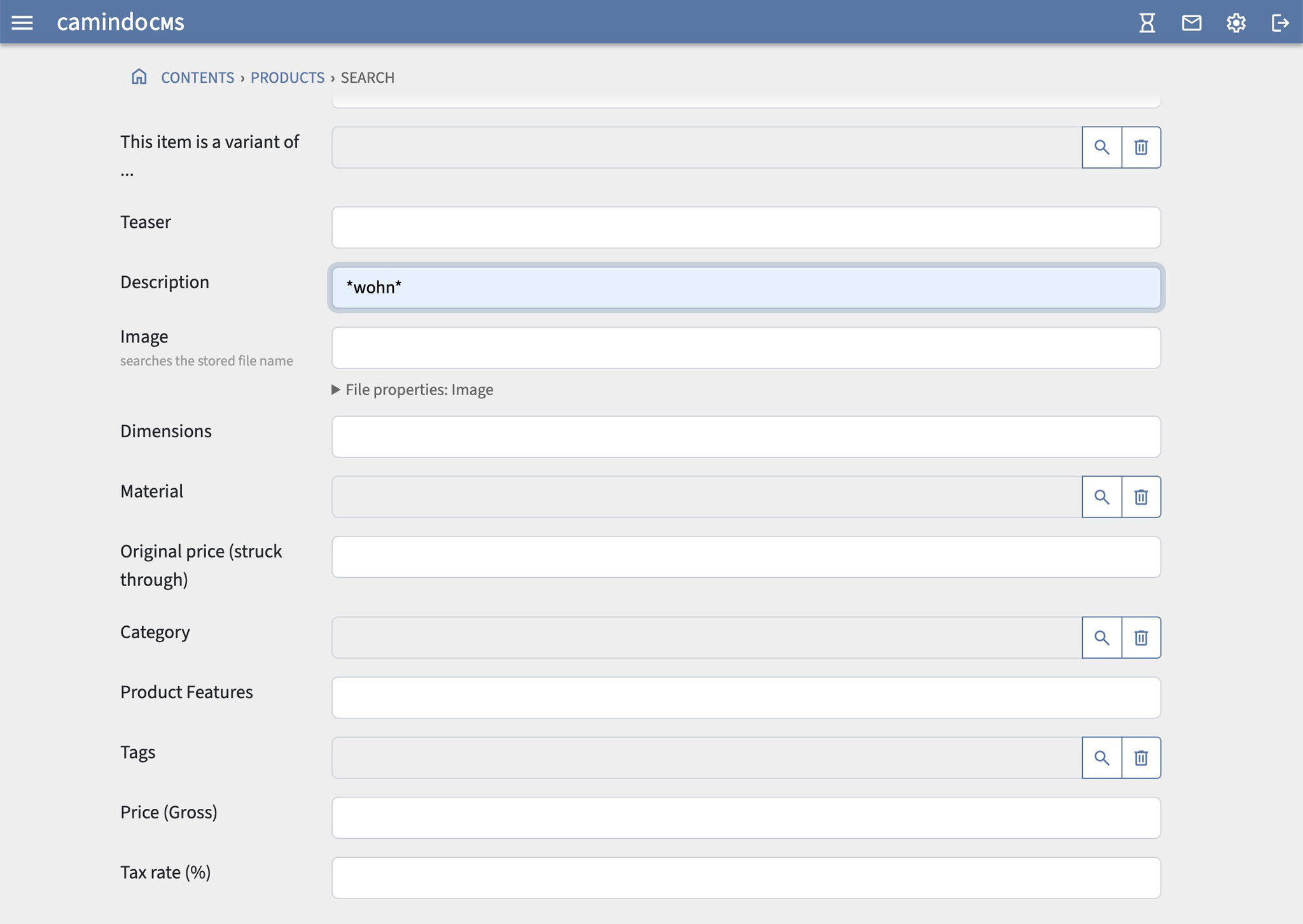Click the 'This item is a variant of' field
This screenshot has width=1303, height=924.
[706, 147]
